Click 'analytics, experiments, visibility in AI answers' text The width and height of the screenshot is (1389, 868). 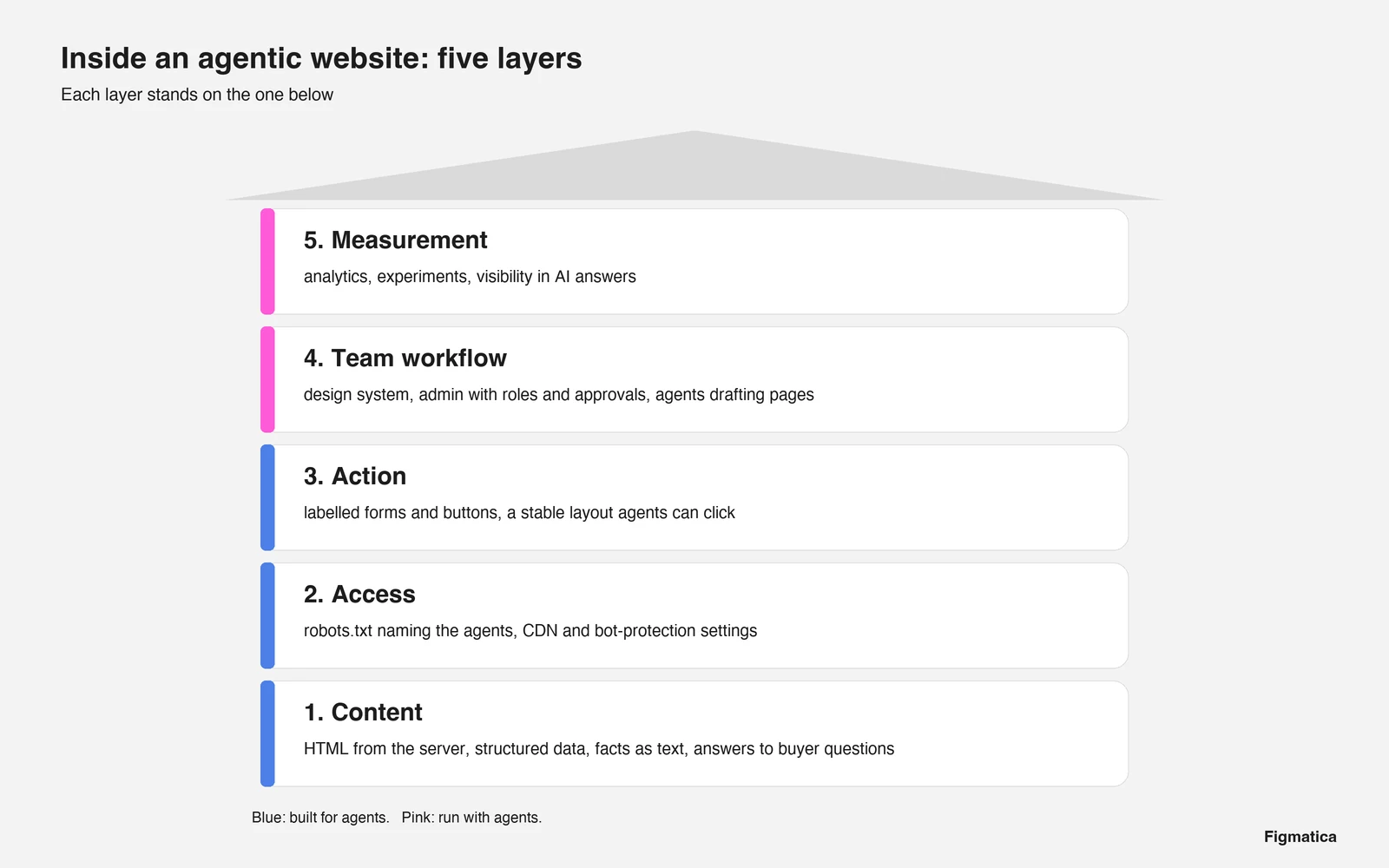[470, 277]
